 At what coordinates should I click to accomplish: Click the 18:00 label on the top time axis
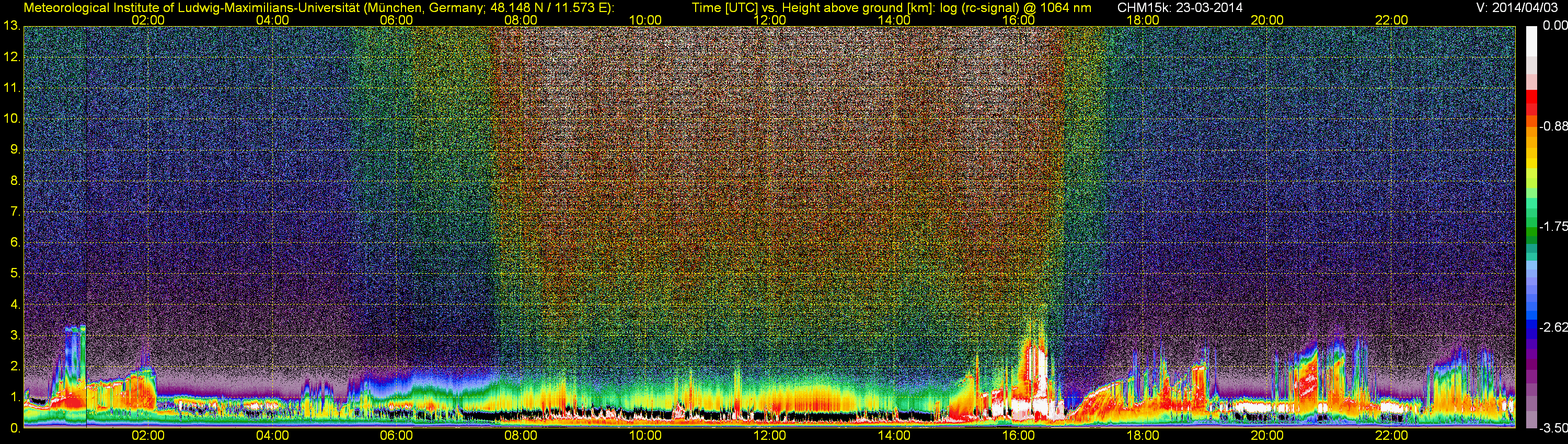click(1143, 20)
